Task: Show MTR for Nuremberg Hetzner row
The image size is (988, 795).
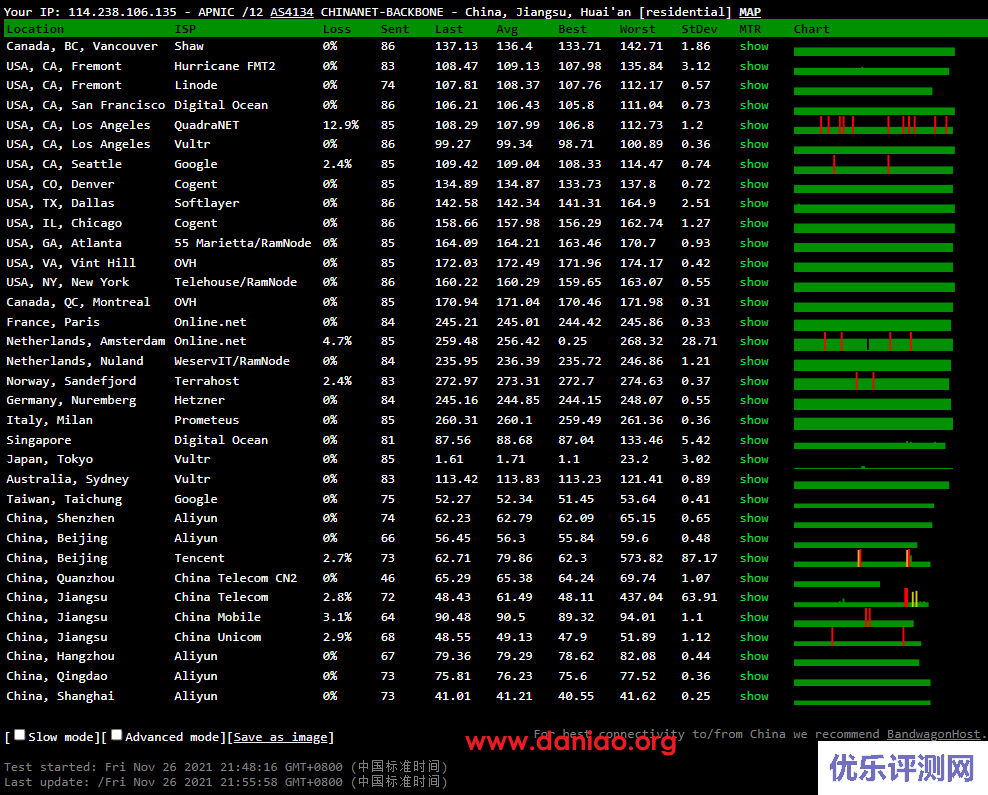Action: [754, 401]
